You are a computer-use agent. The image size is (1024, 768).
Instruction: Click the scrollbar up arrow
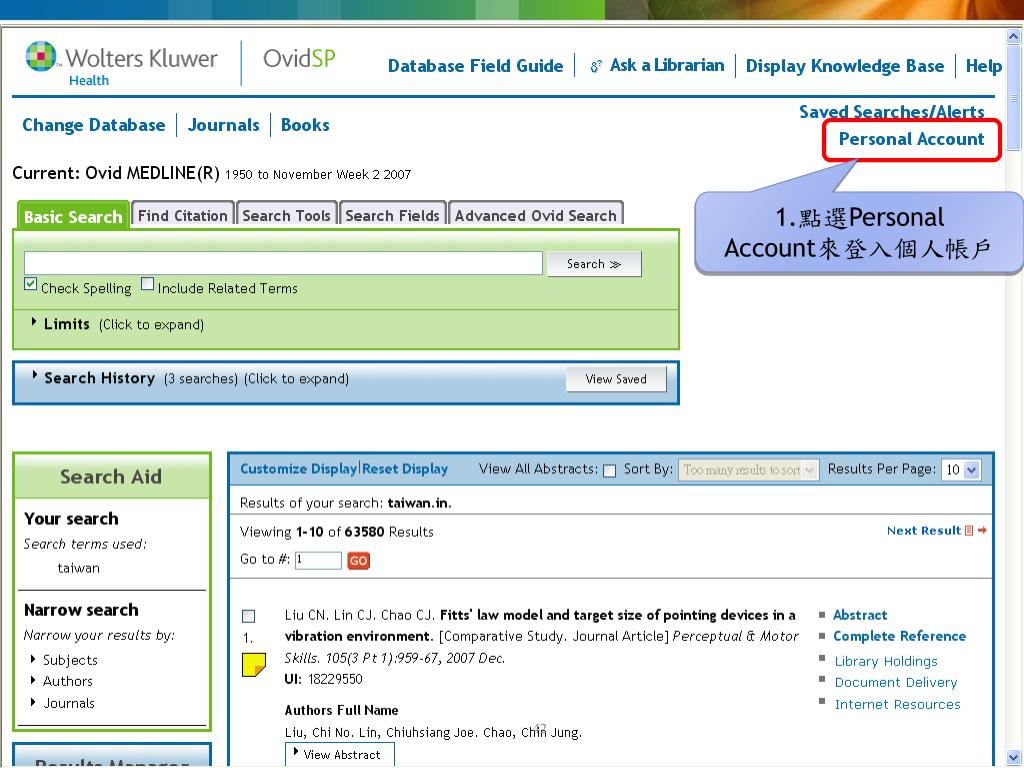coord(1014,36)
